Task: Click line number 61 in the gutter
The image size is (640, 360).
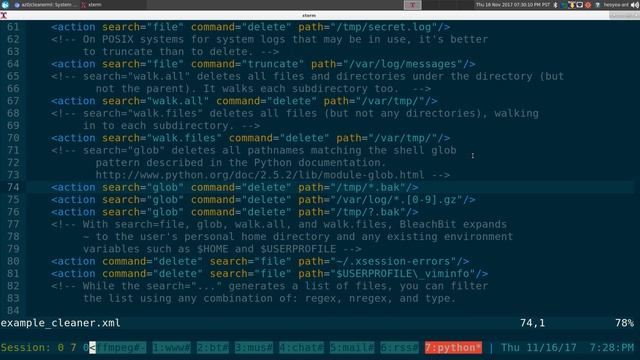Action: (13, 27)
